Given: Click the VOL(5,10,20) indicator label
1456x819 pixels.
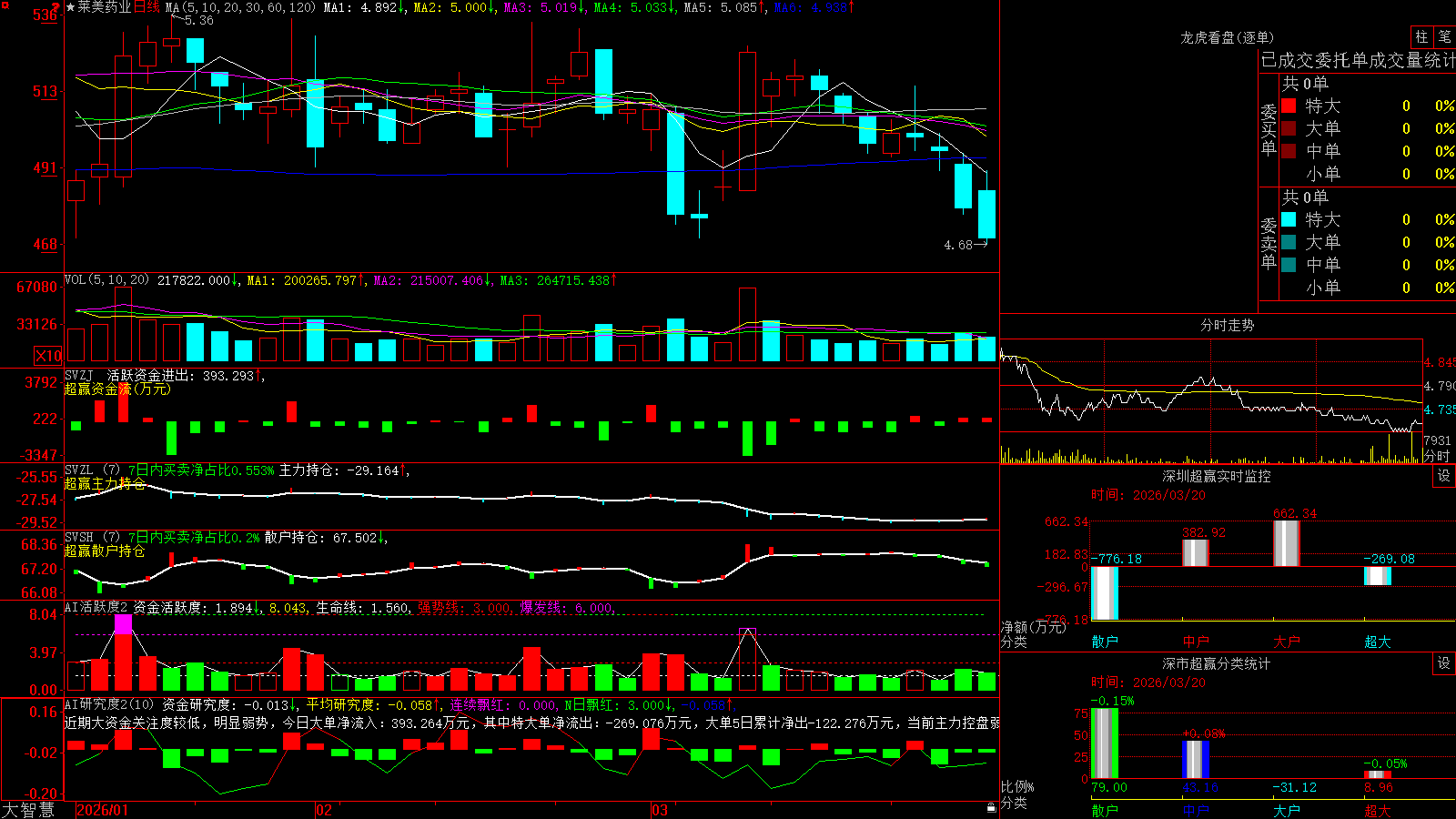Looking at the screenshot, I should click(x=106, y=280).
